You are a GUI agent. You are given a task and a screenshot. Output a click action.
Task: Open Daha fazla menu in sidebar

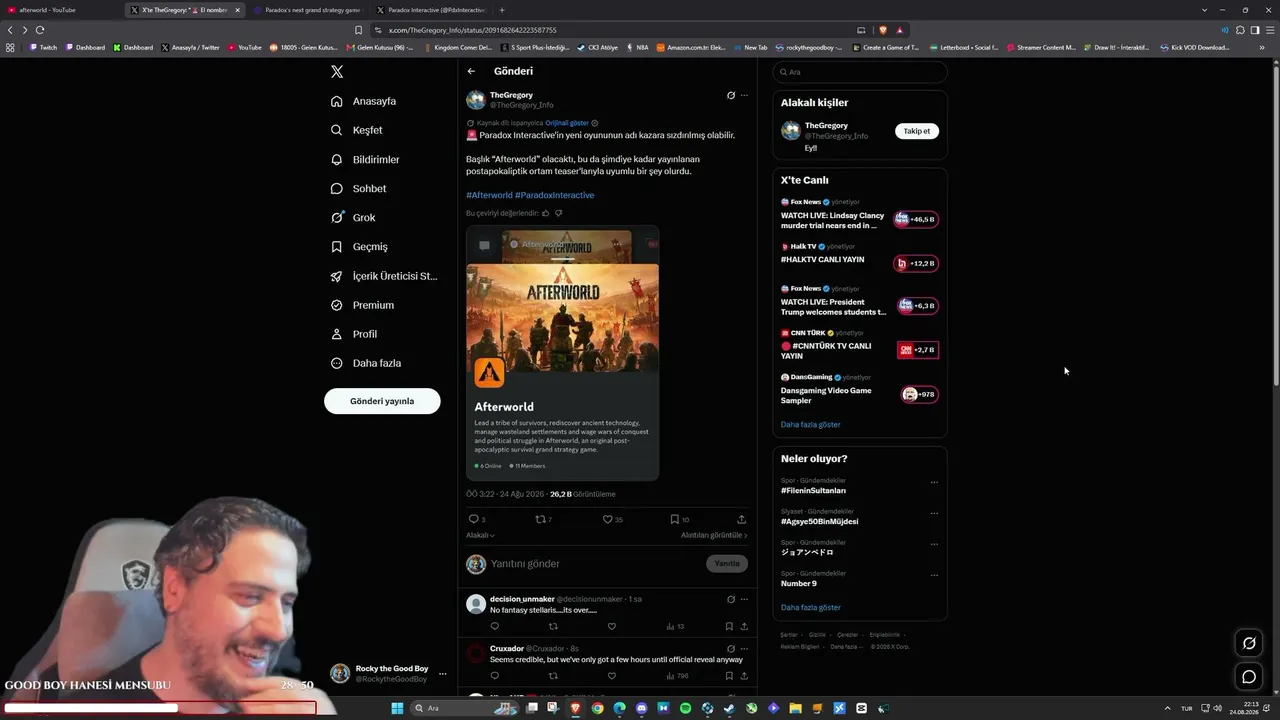click(366, 363)
